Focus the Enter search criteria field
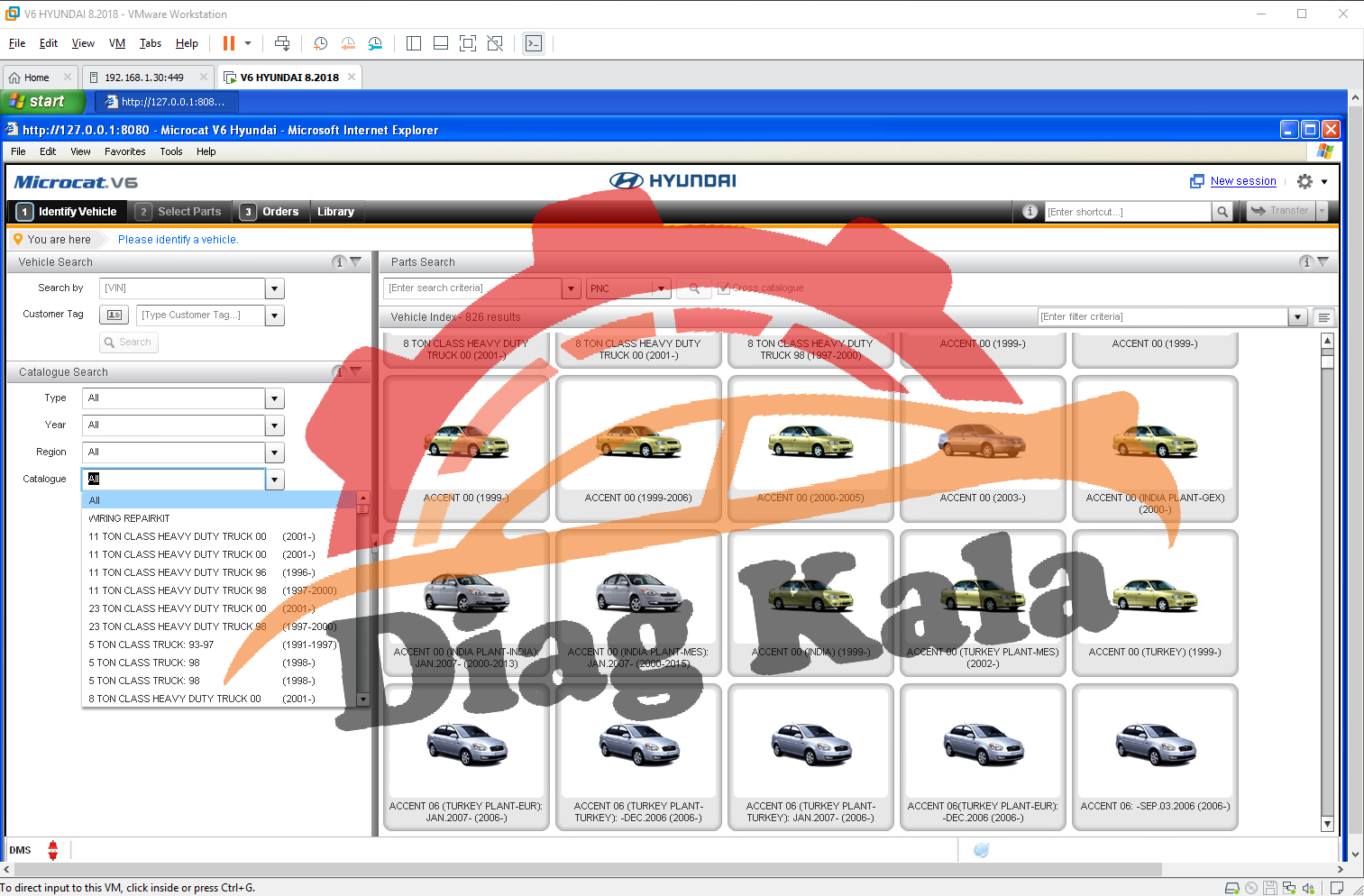Screen dimensions: 1364x896 click(x=473, y=288)
